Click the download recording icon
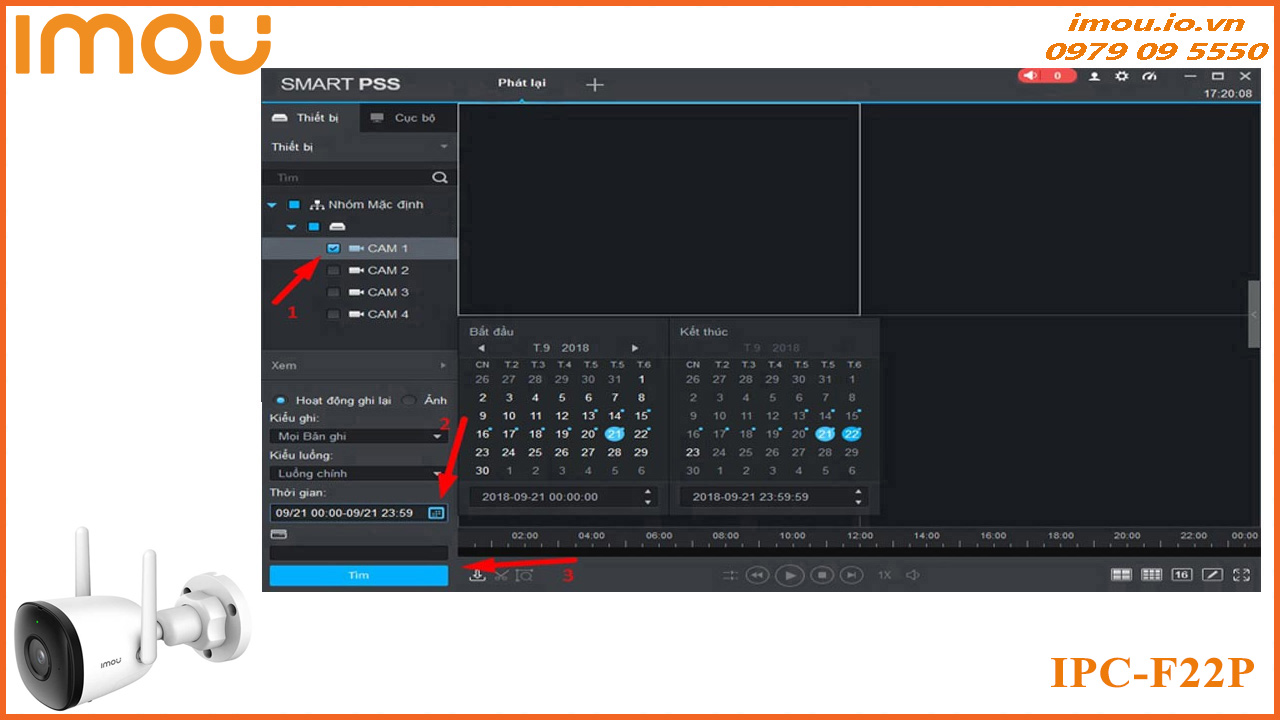Viewport: 1280px width, 720px height. [x=478, y=575]
